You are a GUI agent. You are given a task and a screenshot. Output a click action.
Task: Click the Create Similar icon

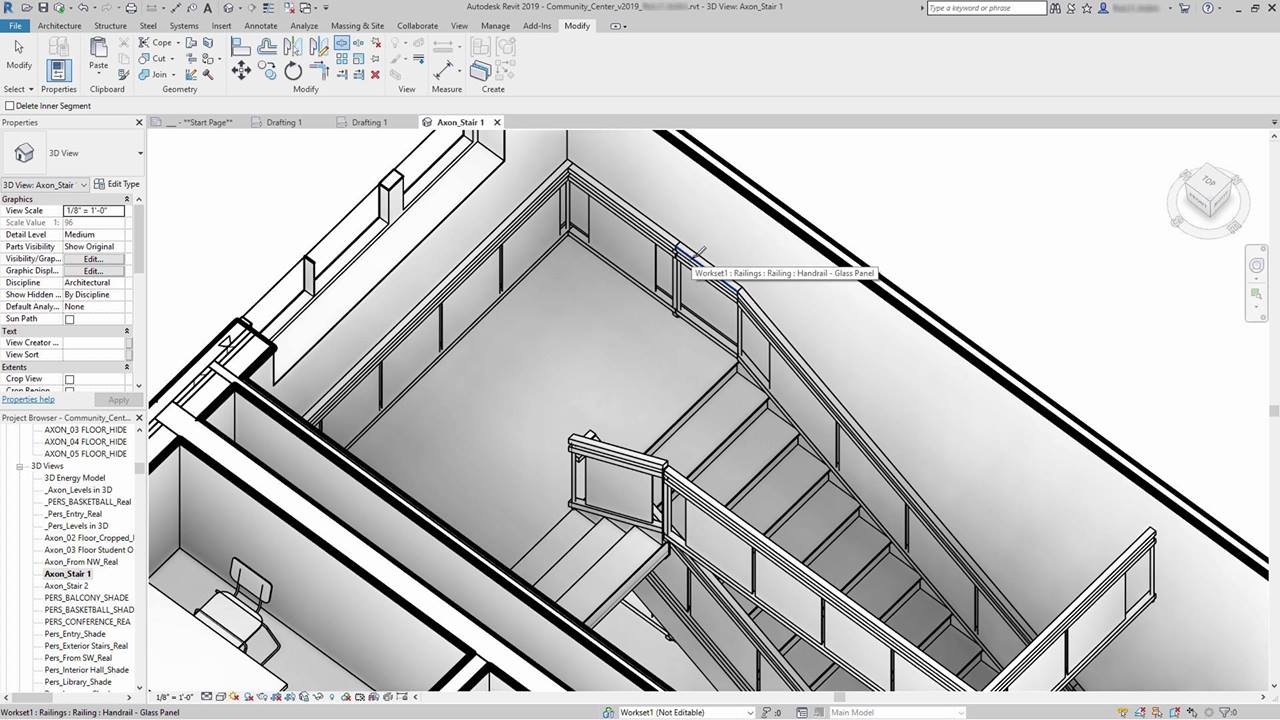[481, 70]
